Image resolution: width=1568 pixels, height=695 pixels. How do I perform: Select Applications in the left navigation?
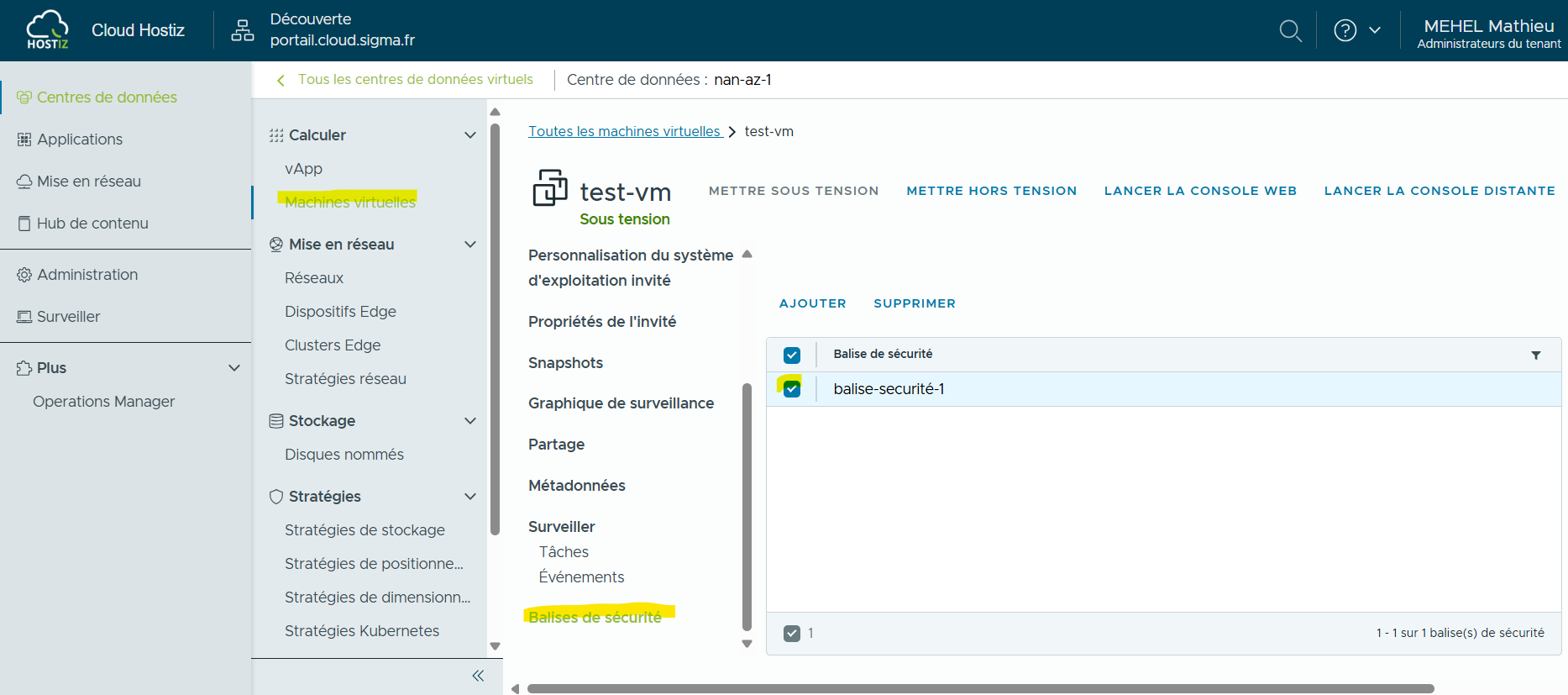point(80,140)
